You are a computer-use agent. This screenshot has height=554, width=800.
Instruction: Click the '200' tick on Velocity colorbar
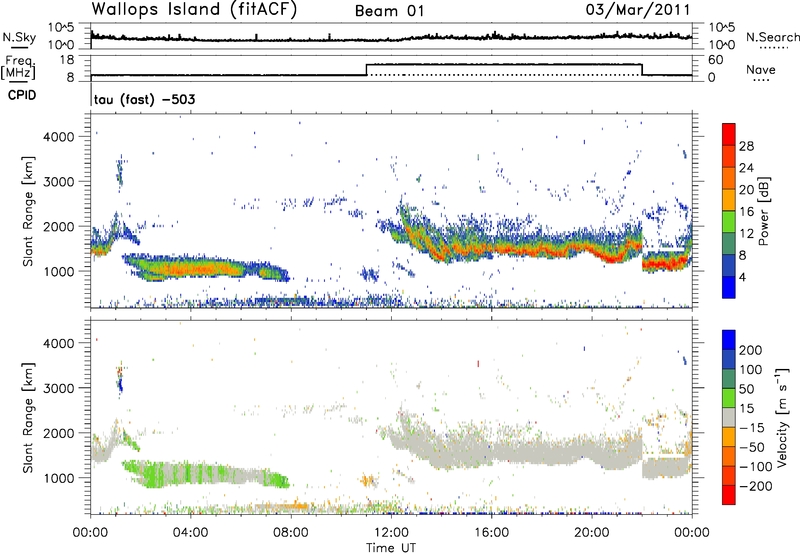751,350
